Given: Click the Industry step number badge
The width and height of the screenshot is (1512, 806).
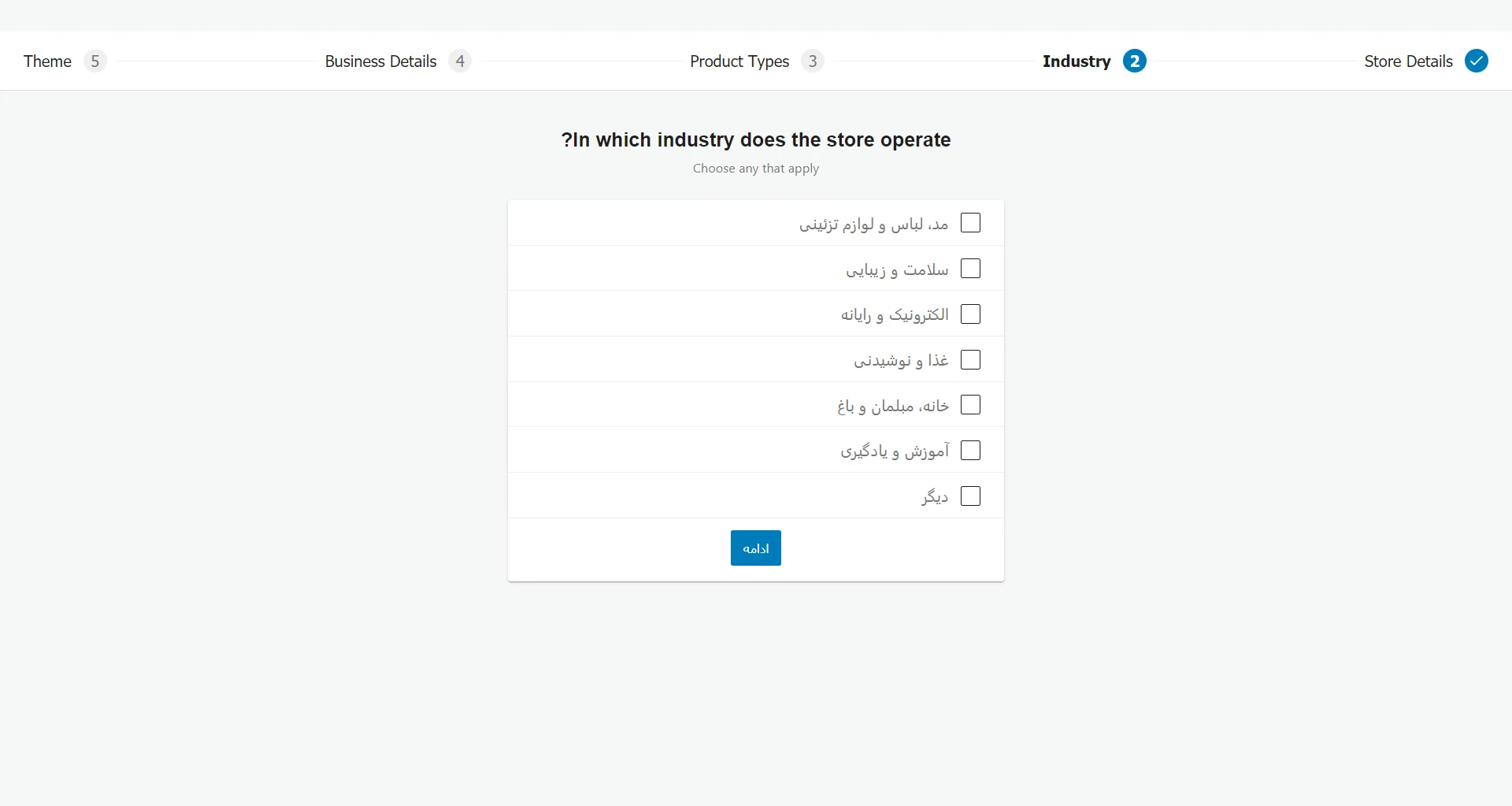Looking at the screenshot, I should coord(1134,61).
